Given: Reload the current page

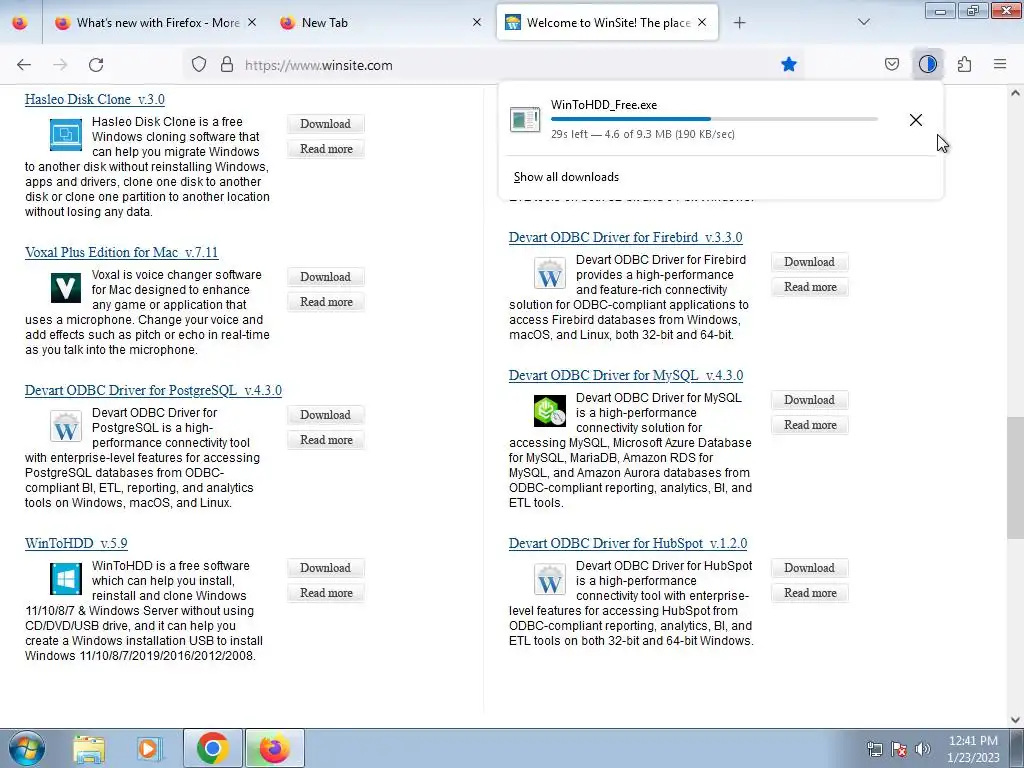Looking at the screenshot, I should coord(96,65).
